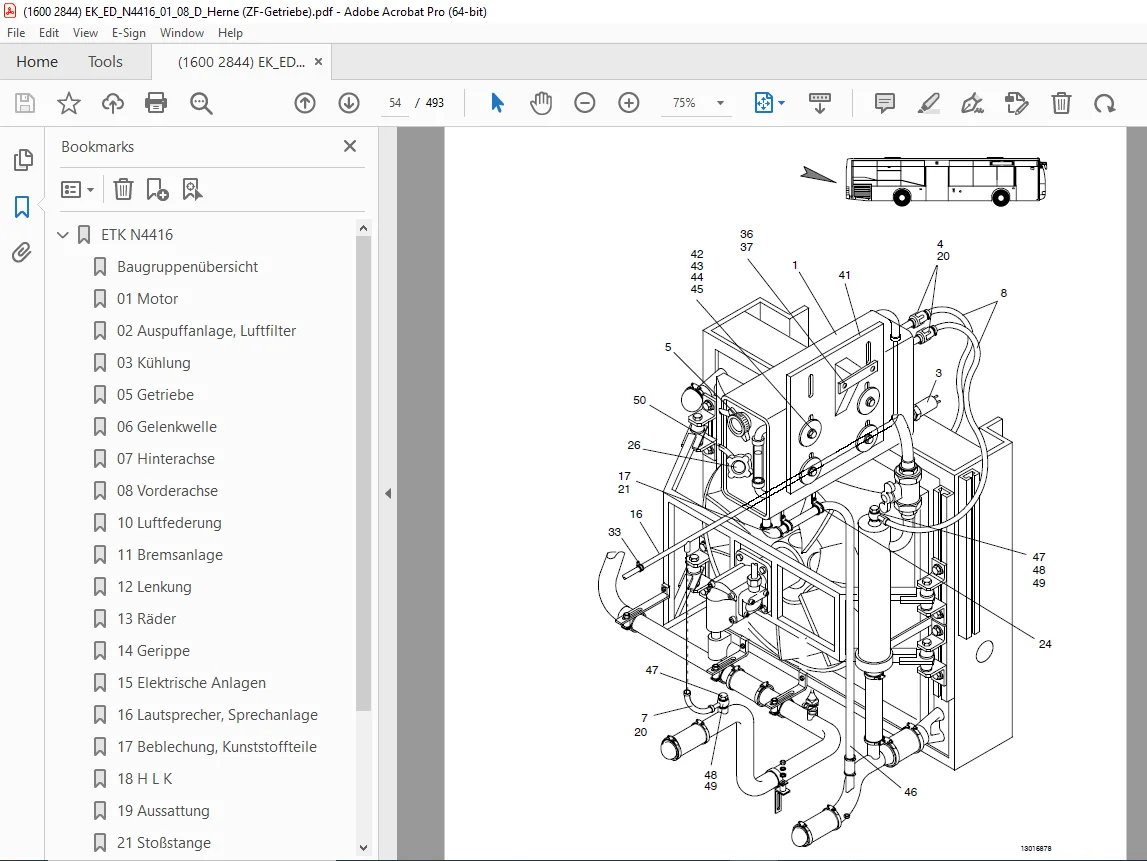
Task: Open the File menu
Action: tap(16, 33)
